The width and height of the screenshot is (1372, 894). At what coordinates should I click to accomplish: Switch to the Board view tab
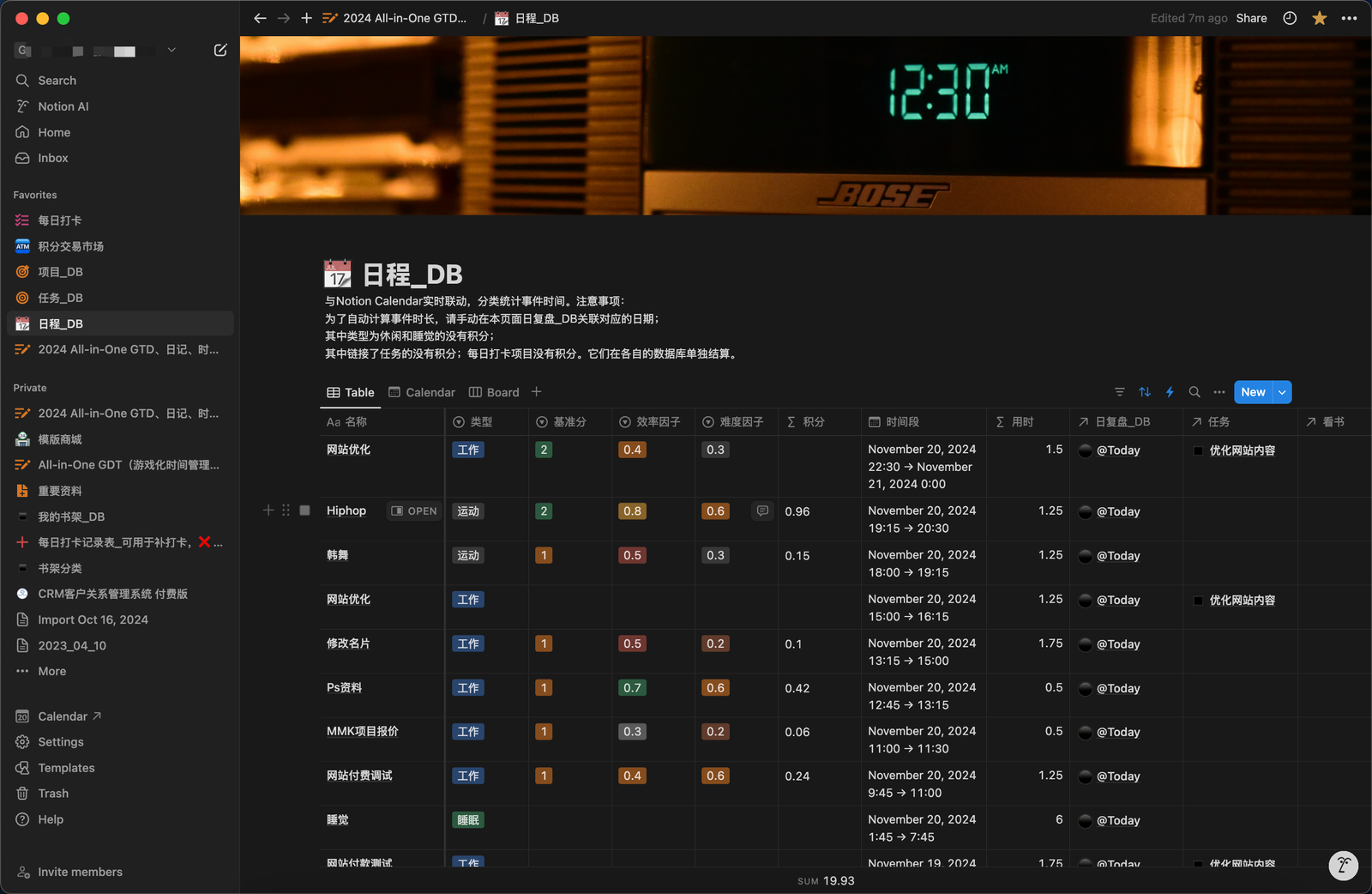[x=494, y=392]
